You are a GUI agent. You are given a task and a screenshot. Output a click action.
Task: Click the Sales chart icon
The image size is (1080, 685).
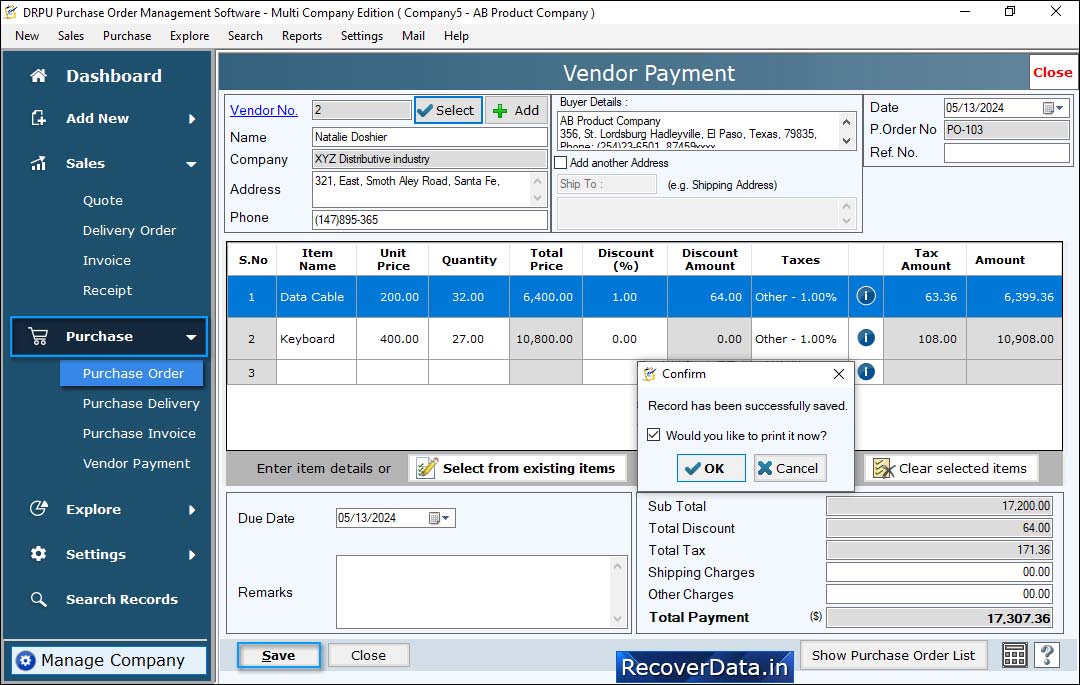point(39,163)
